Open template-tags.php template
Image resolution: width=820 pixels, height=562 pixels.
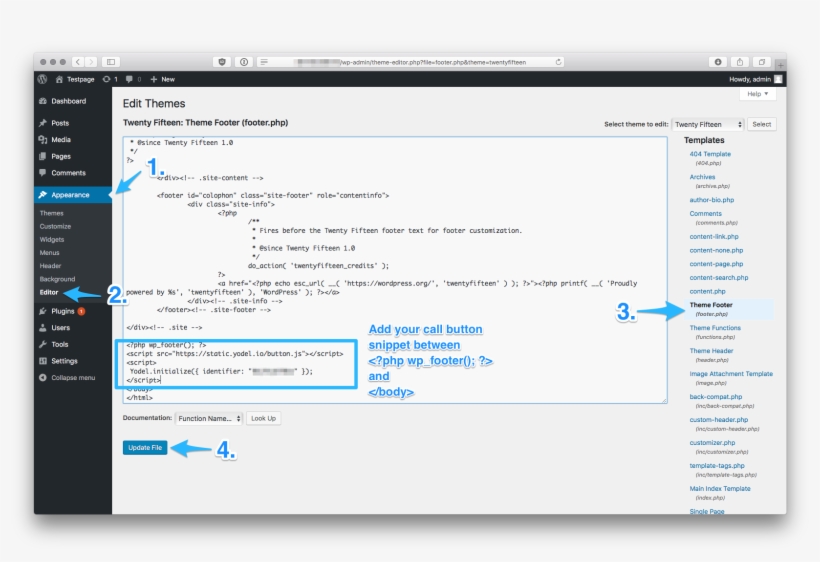(x=716, y=466)
